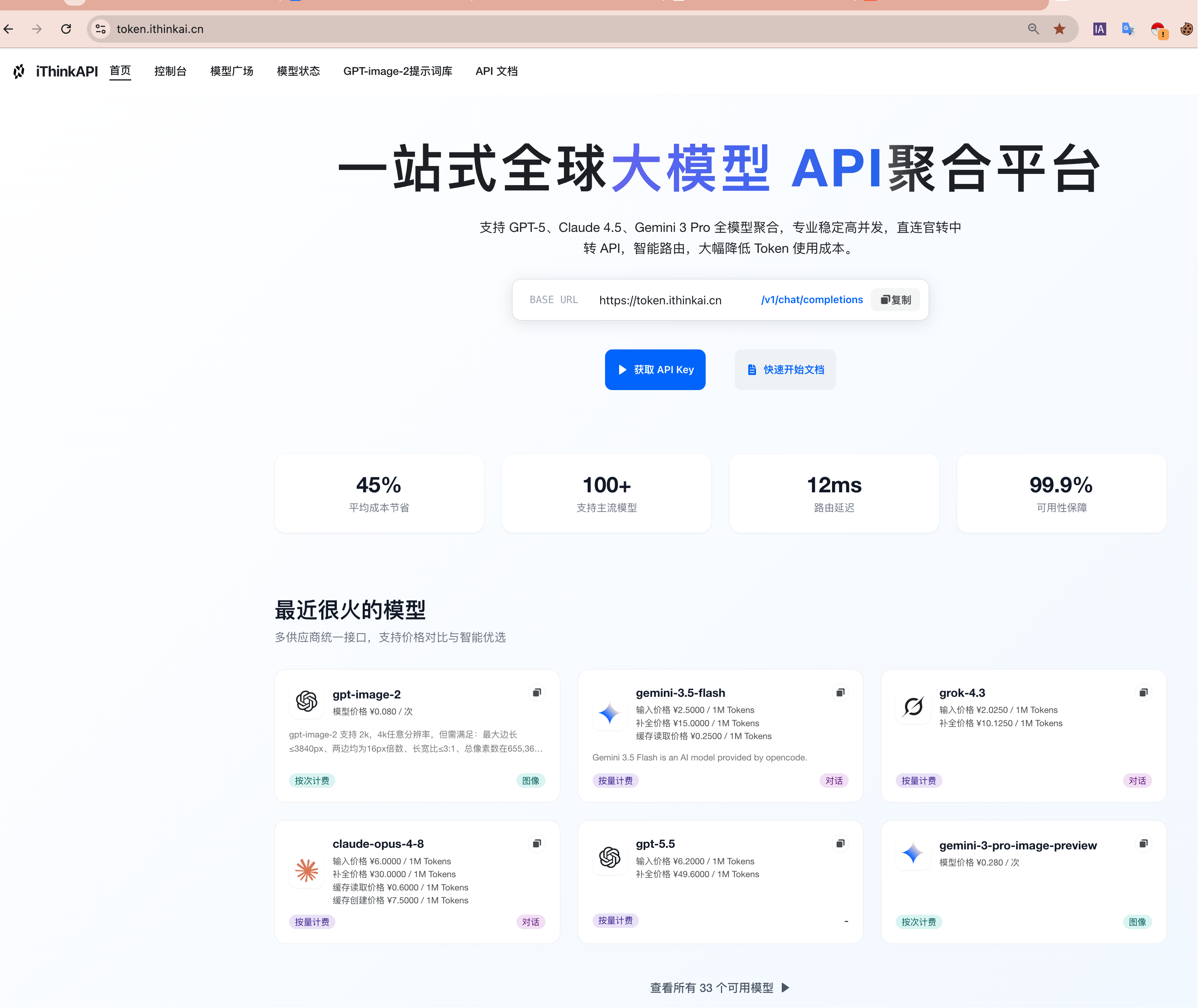Open the claude-opus-4-8 model title
The height and width of the screenshot is (1008, 1198).
[x=378, y=844]
